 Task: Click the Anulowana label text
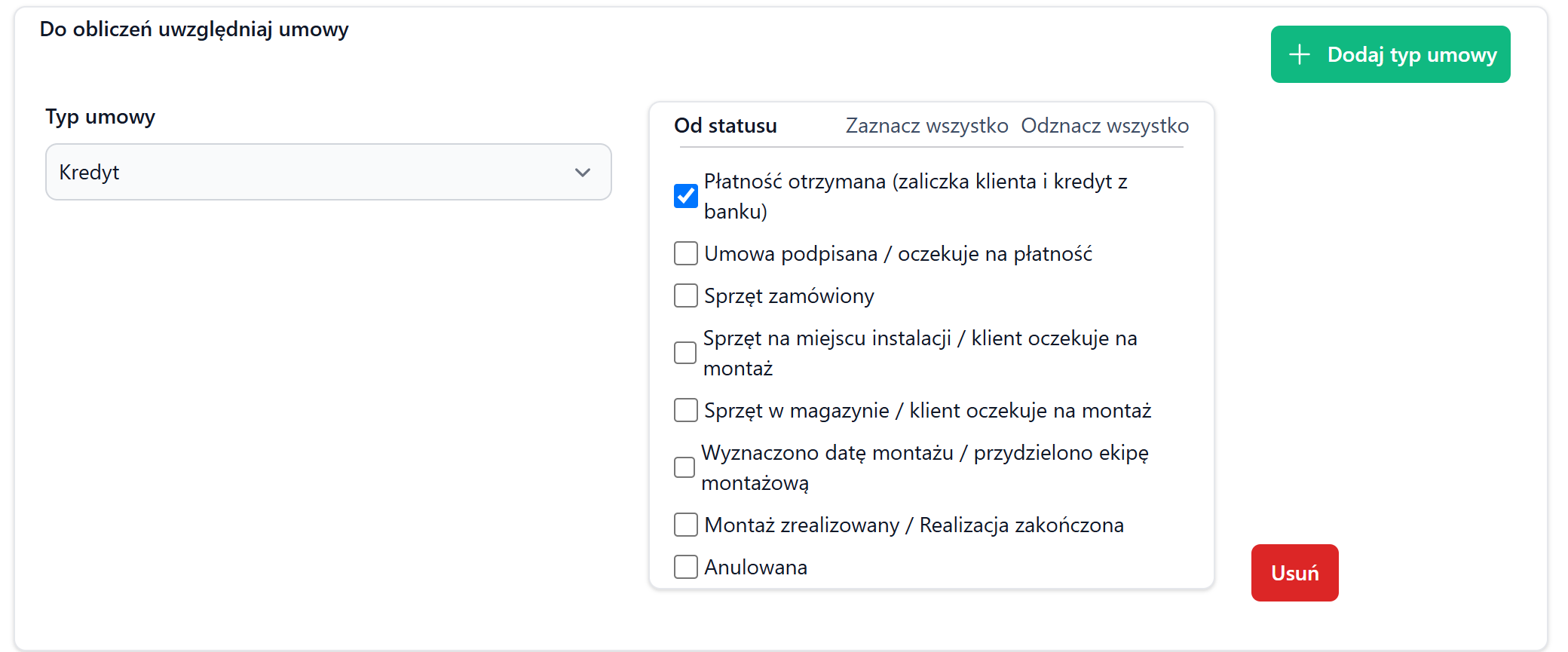tap(755, 567)
